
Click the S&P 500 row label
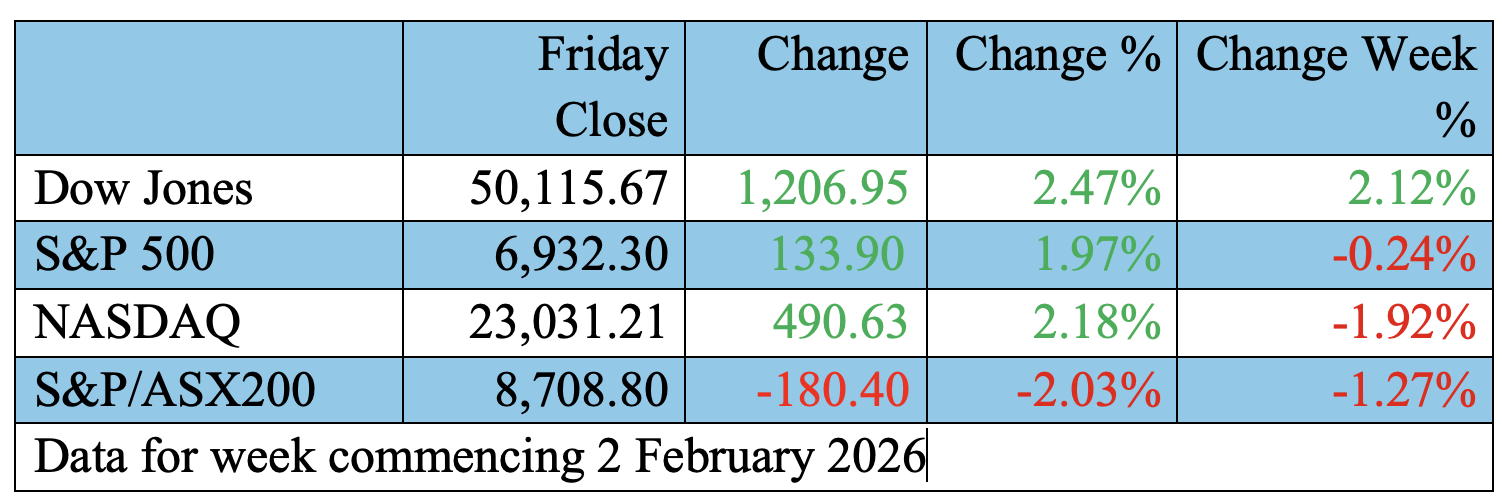pos(124,255)
